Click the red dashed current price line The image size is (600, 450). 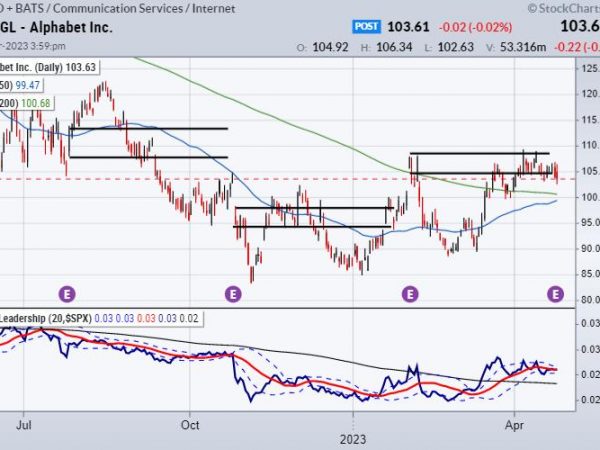(x=287, y=179)
